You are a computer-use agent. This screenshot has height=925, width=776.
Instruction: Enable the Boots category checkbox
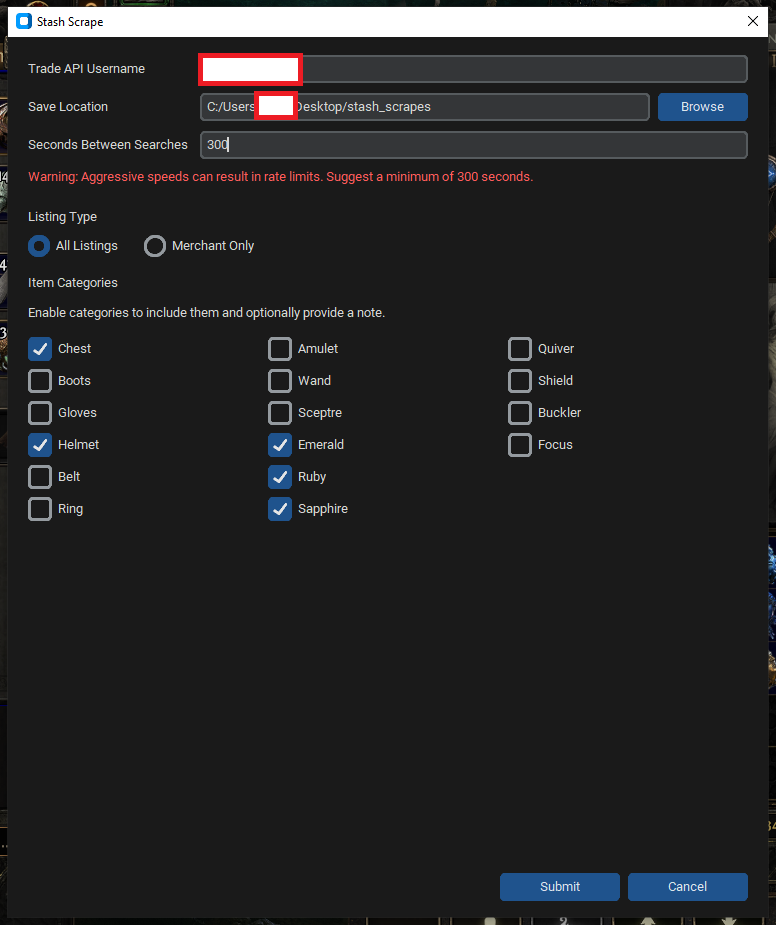(x=40, y=381)
